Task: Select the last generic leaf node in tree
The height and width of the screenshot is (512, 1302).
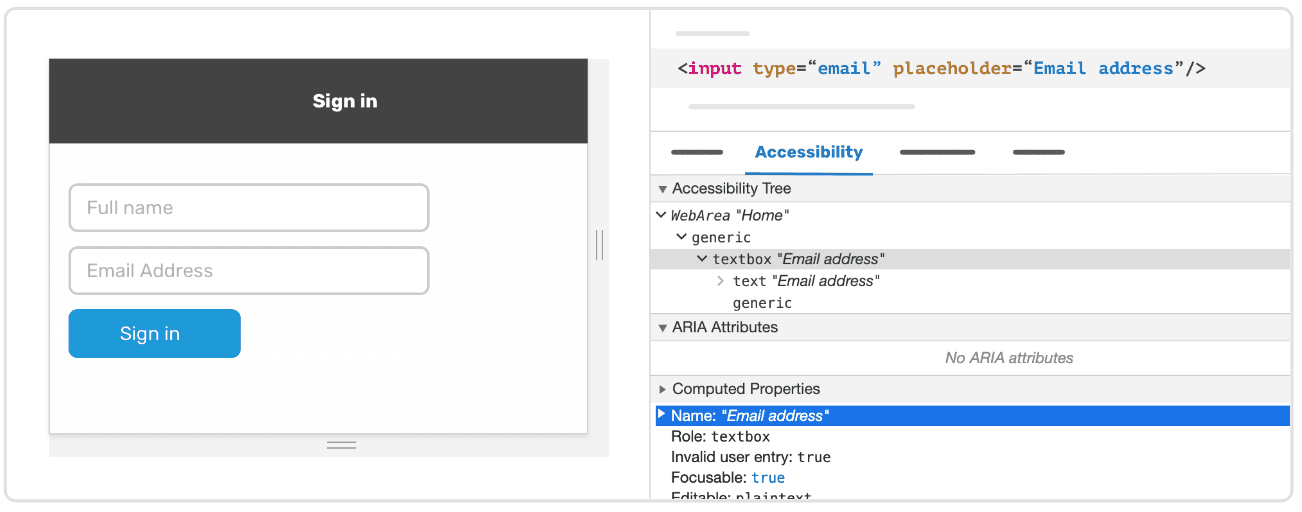Action: point(762,303)
